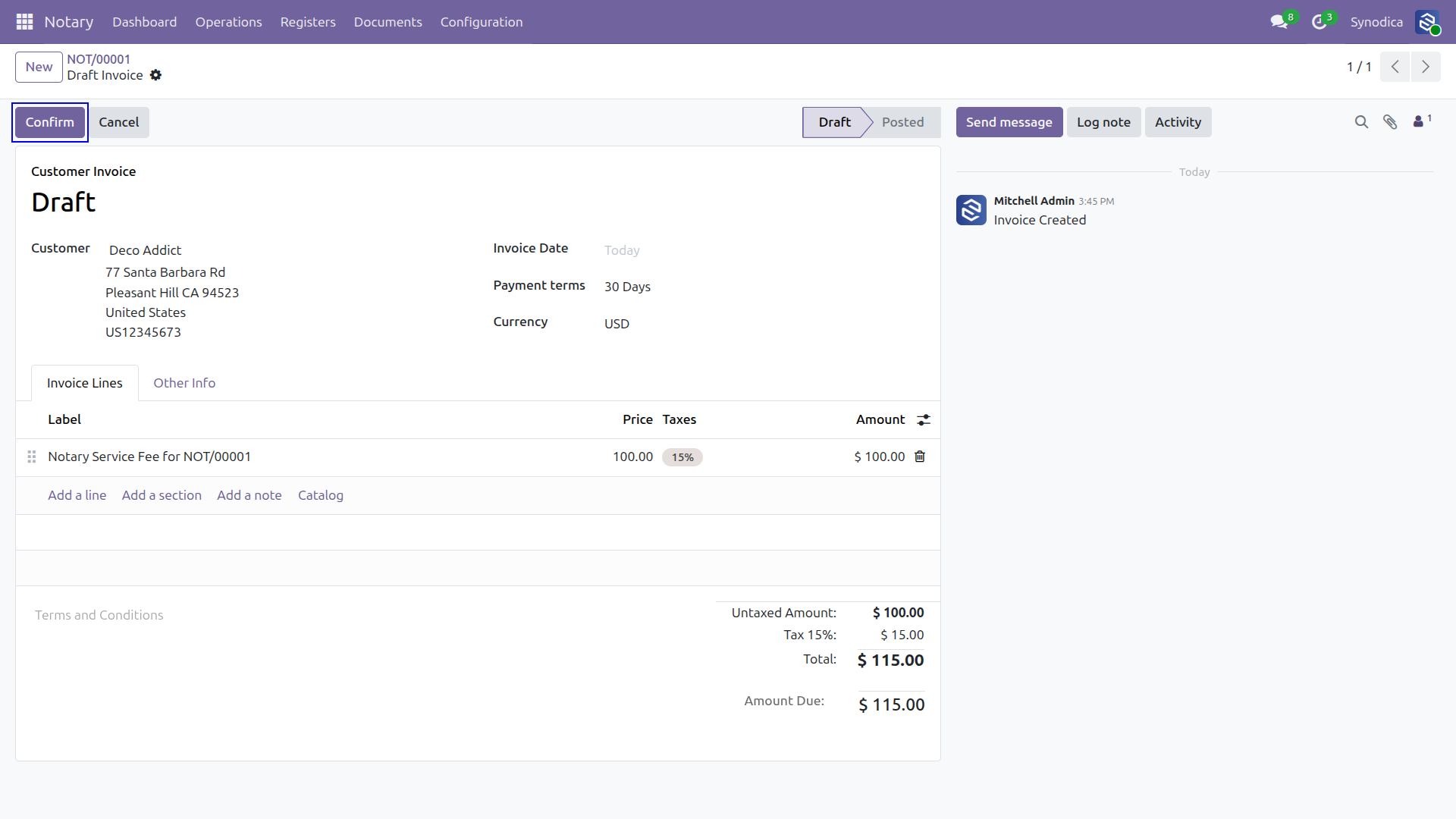The height and width of the screenshot is (819, 1456).
Task: Create a New record
Action: pyautogui.click(x=39, y=67)
